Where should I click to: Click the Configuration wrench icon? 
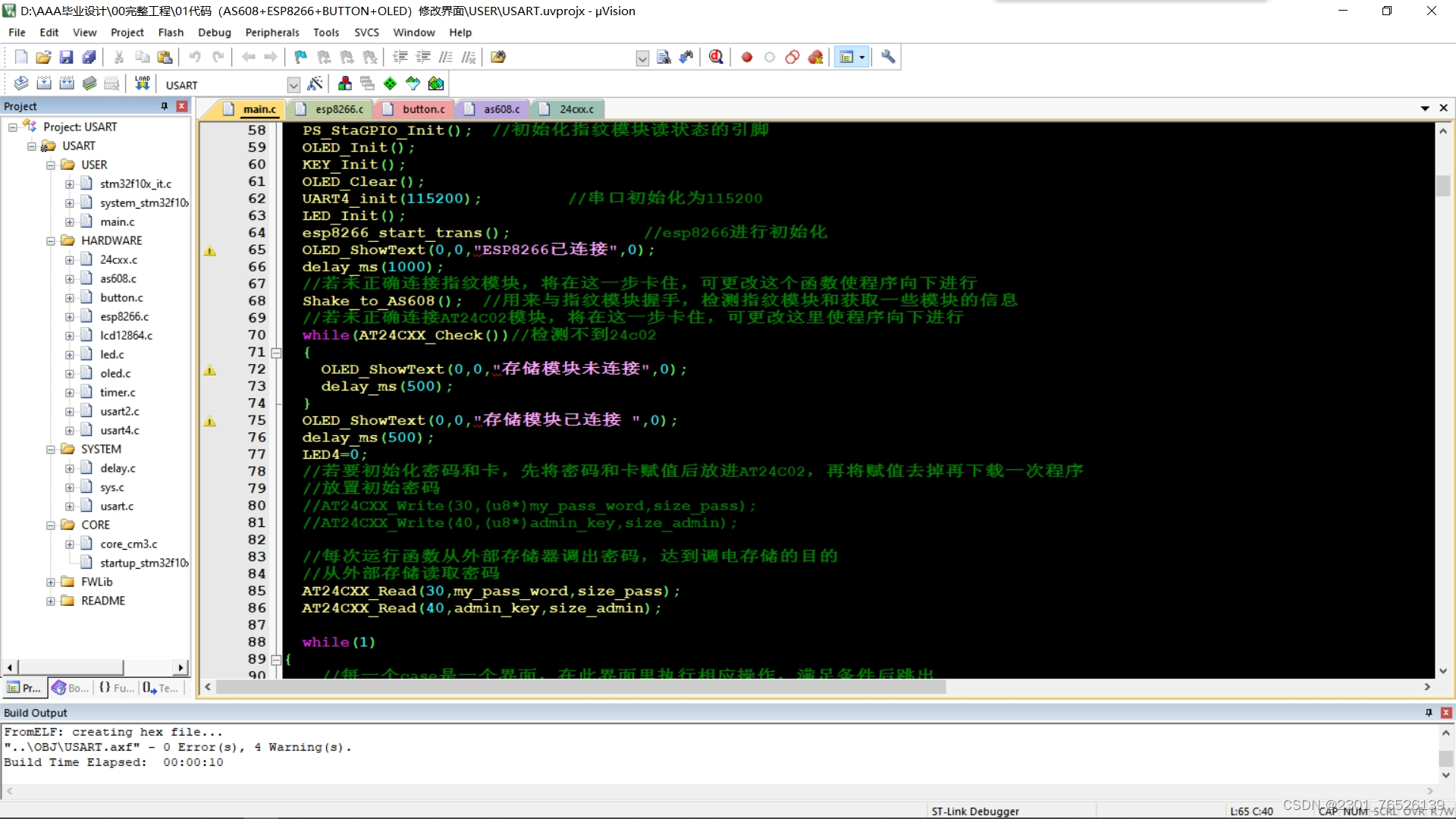pos(888,57)
